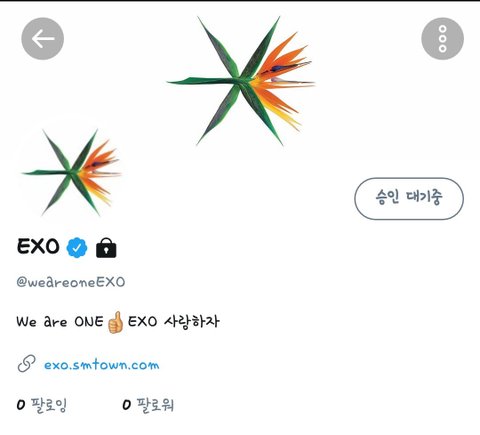This screenshot has height=435, width=480.
Task: Click the zero count beside 팔로워
Action: (126, 405)
